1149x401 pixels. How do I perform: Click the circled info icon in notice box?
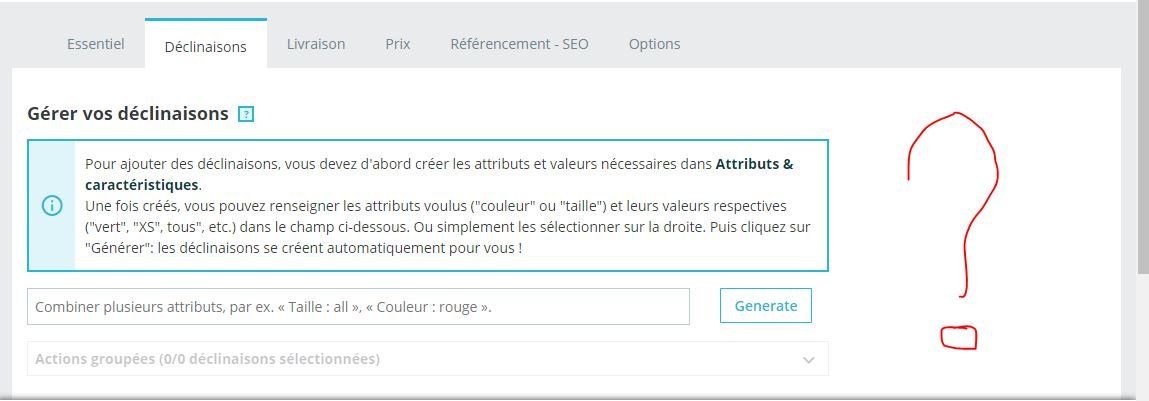click(52, 206)
